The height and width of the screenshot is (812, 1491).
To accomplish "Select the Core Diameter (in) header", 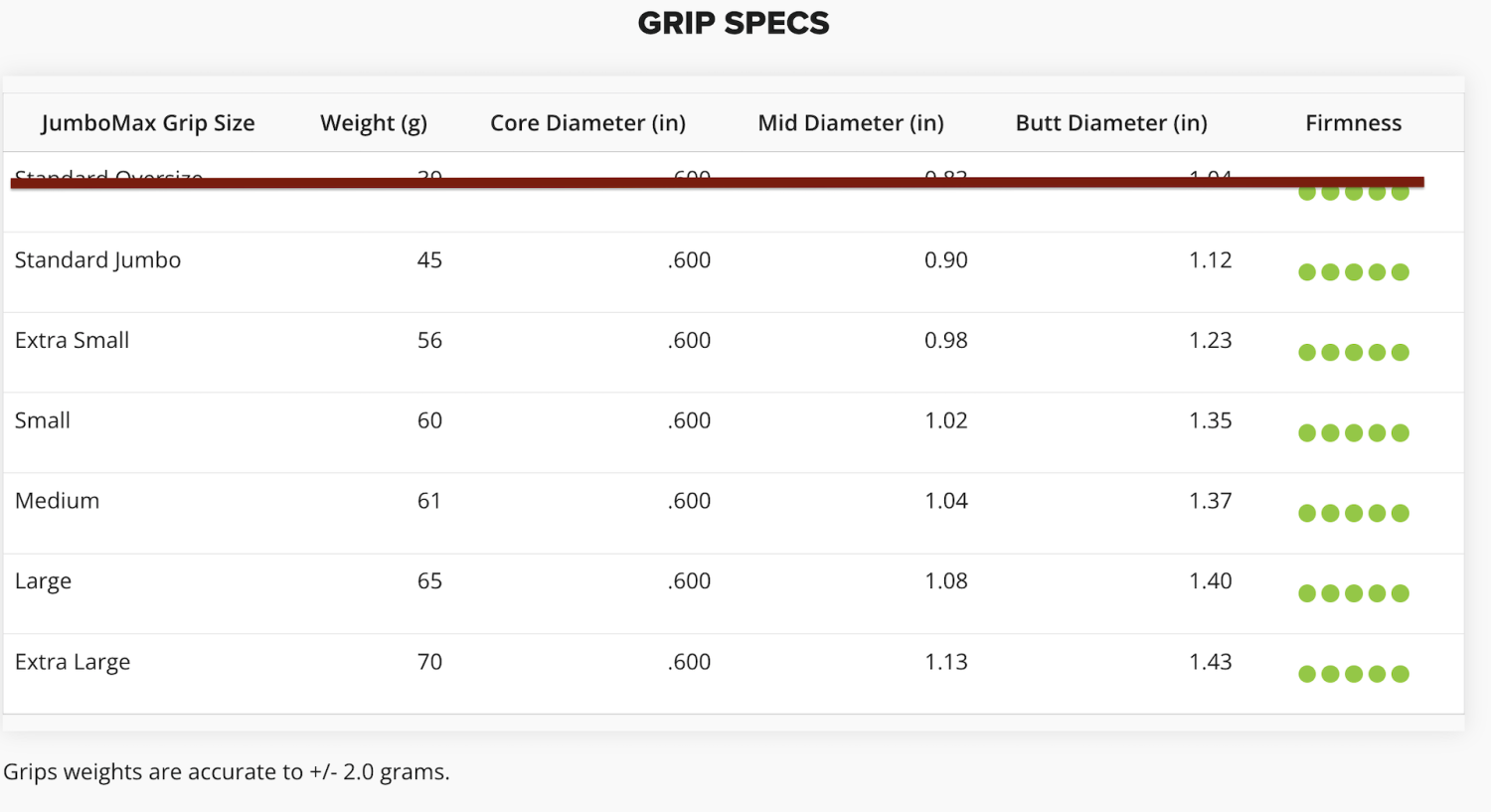I will click(587, 123).
